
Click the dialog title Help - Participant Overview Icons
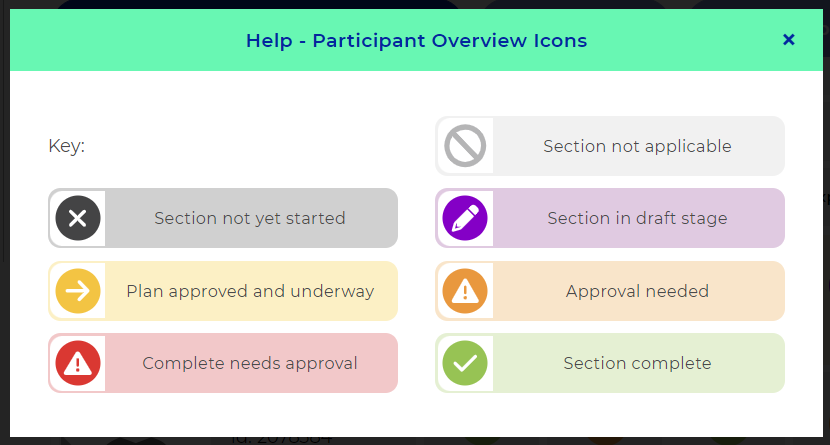pos(417,41)
